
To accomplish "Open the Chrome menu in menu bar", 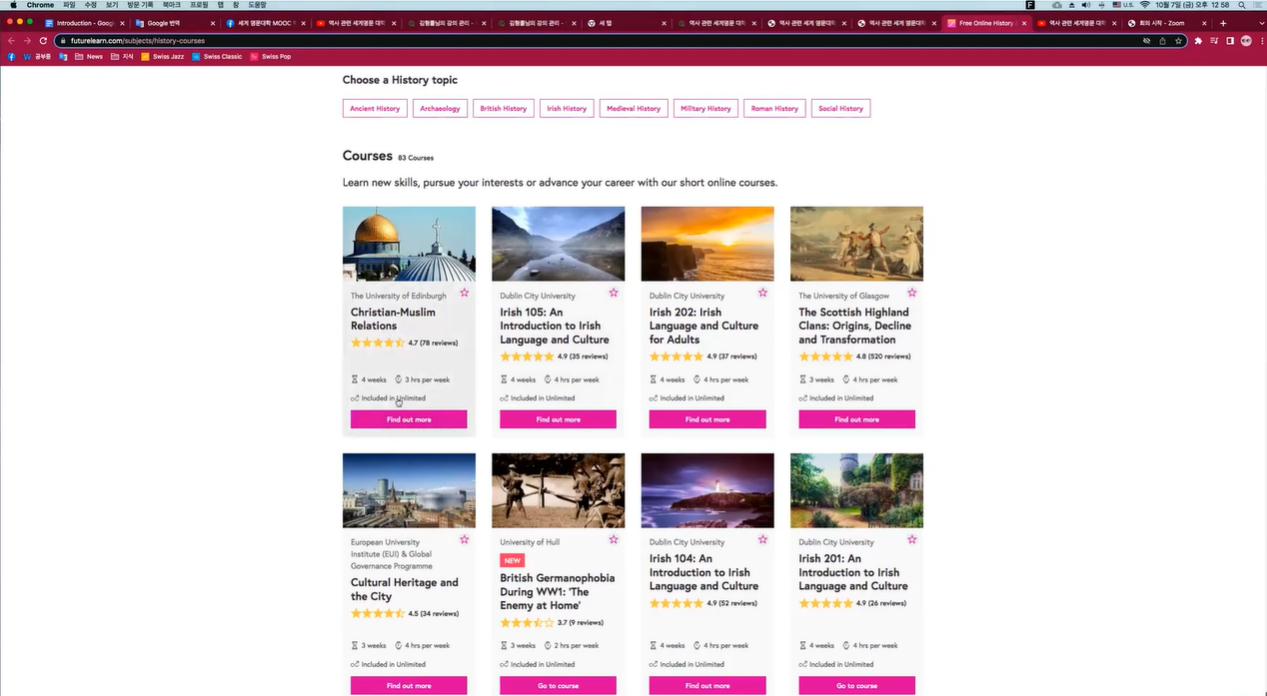I will (x=40, y=5).
